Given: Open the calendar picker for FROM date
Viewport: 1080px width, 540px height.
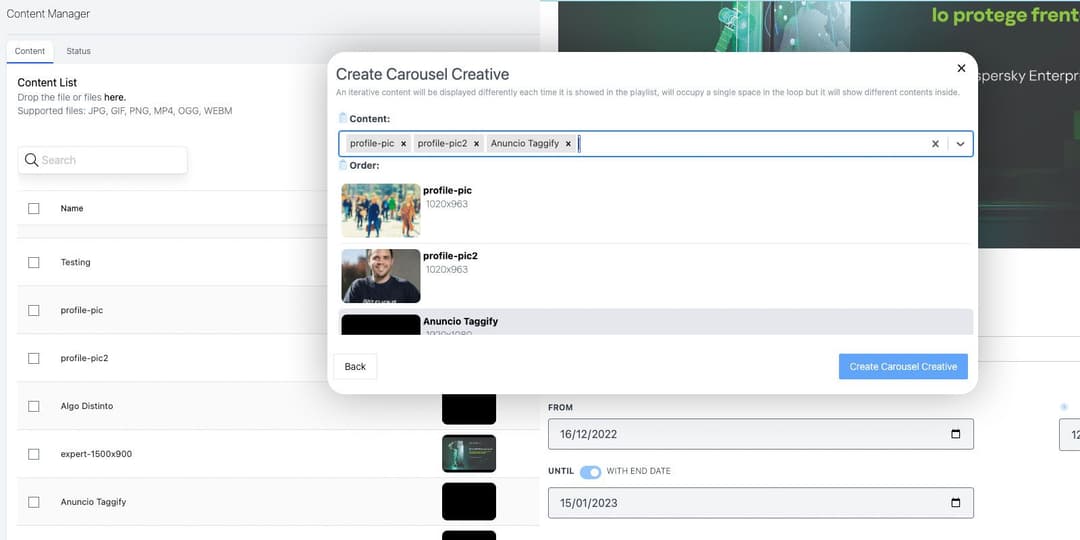Looking at the screenshot, I should [955, 434].
